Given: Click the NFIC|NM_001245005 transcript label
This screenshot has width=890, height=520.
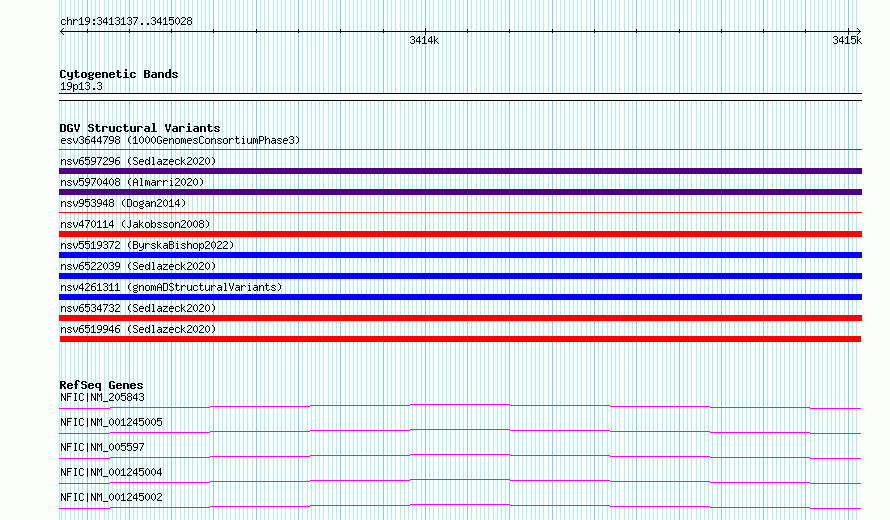Looking at the screenshot, I should [111, 422].
